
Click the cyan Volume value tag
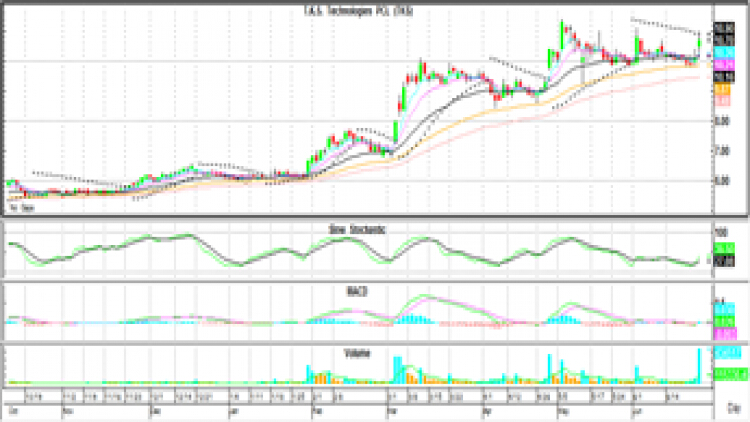tap(728, 353)
